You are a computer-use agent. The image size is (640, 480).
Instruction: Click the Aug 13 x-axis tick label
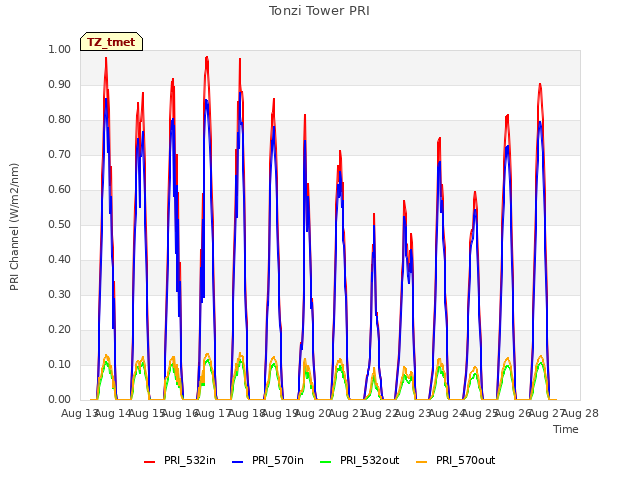click(x=79, y=413)
